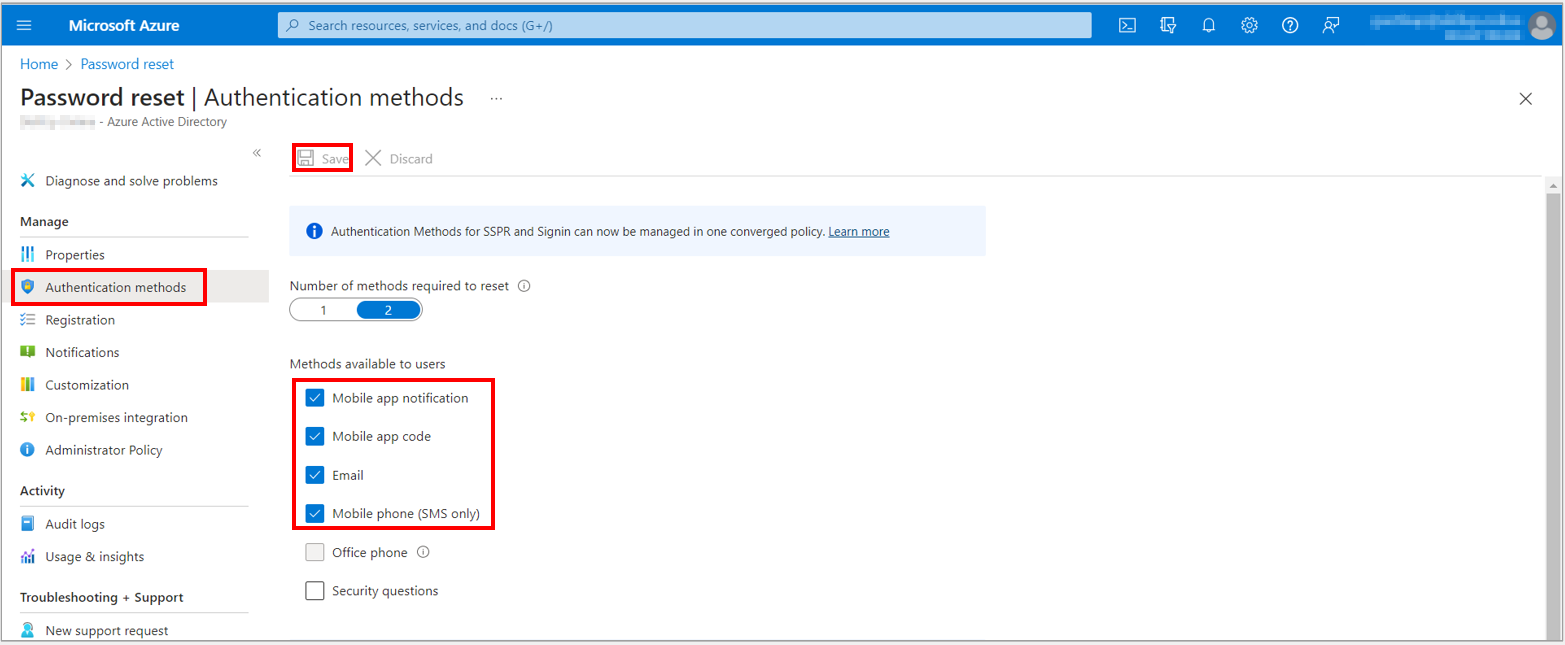Open the Customization section
This screenshot has height=645, width=1565.
(x=87, y=385)
